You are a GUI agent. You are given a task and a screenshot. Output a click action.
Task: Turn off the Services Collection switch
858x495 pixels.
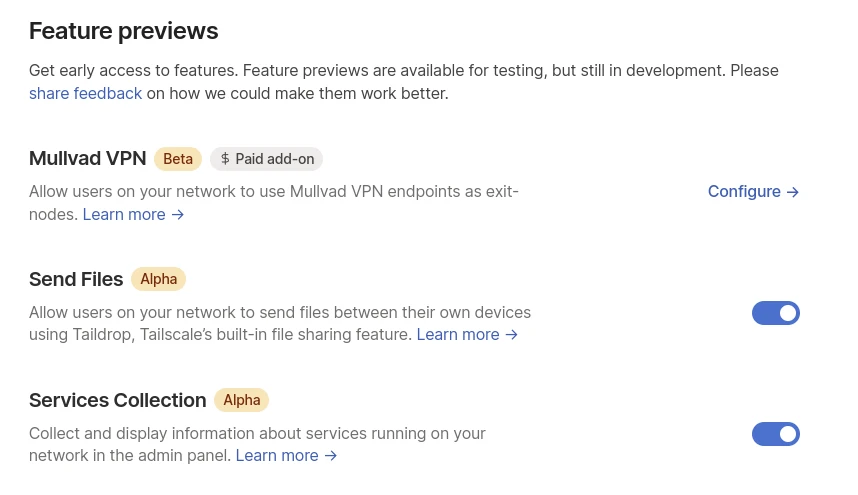775,434
